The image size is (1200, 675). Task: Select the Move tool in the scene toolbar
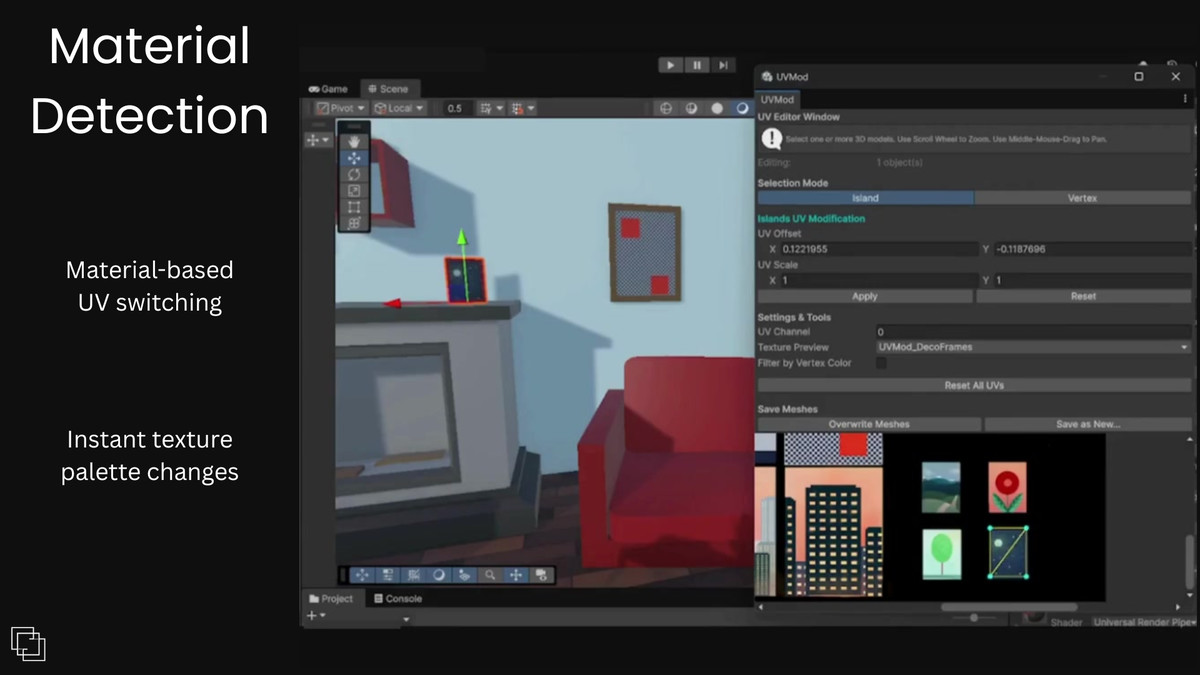(353, 158)
